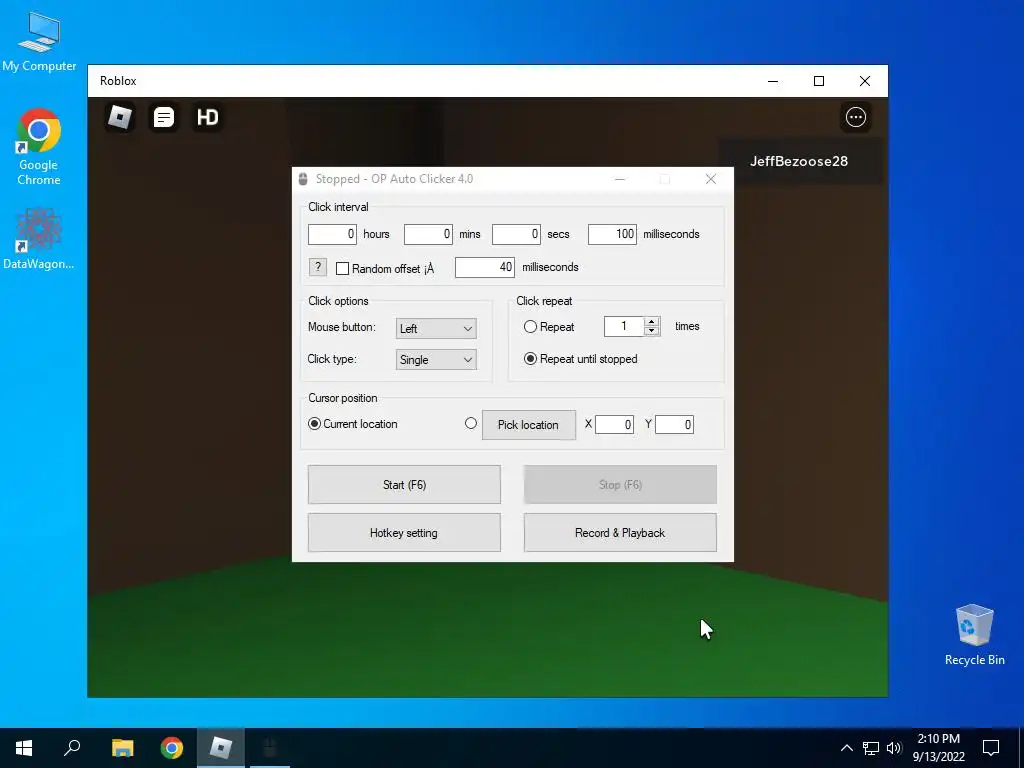Open the Roblox chat icon

click(164, 118)
